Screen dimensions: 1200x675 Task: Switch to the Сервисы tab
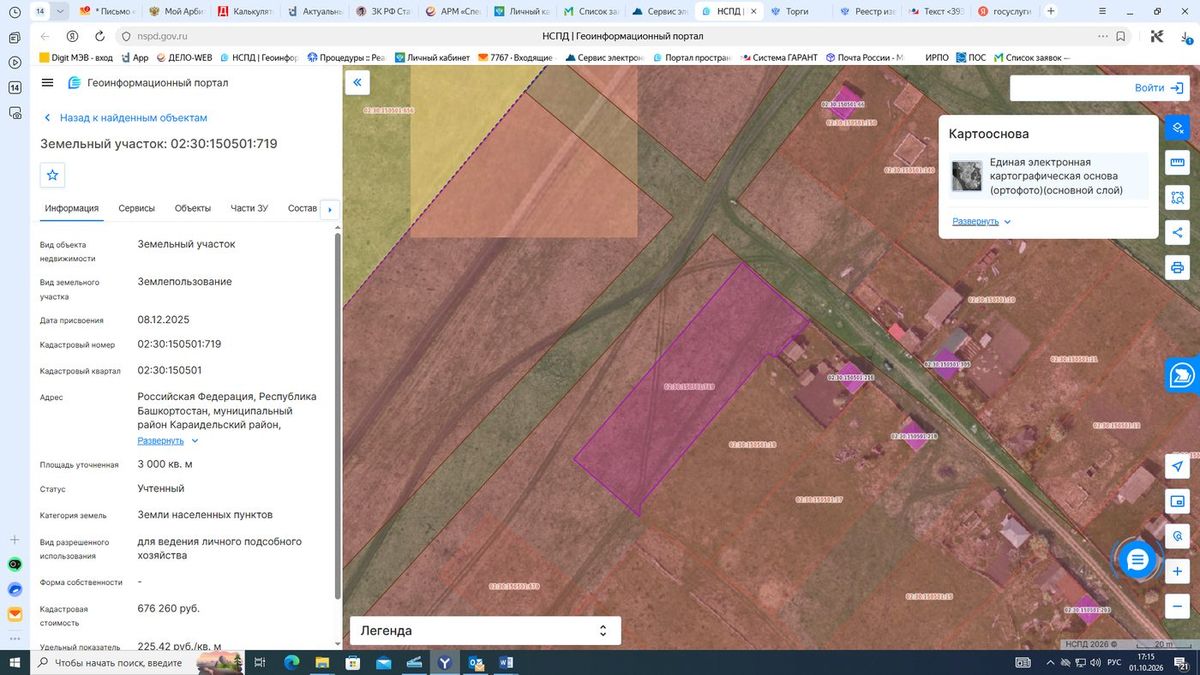tap(137, 208)
